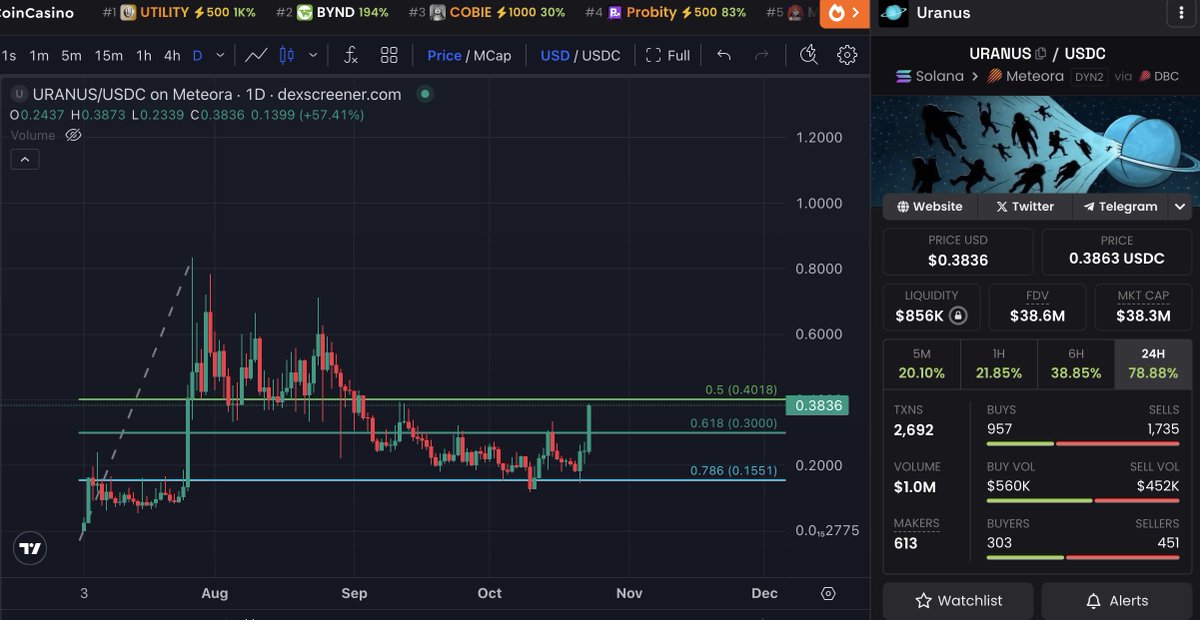
Task: Switch chart to MCap view
Action: 492,55
